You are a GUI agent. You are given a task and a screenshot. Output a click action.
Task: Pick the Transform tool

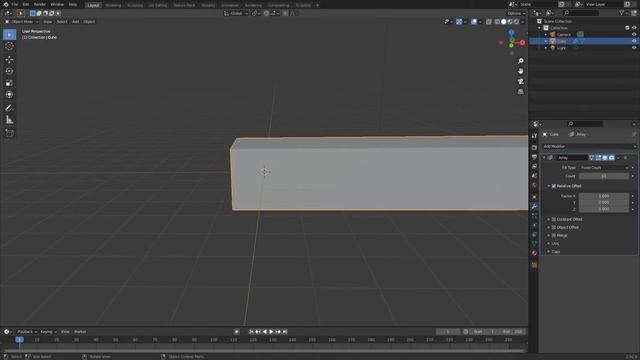click(x=9, y=95)
